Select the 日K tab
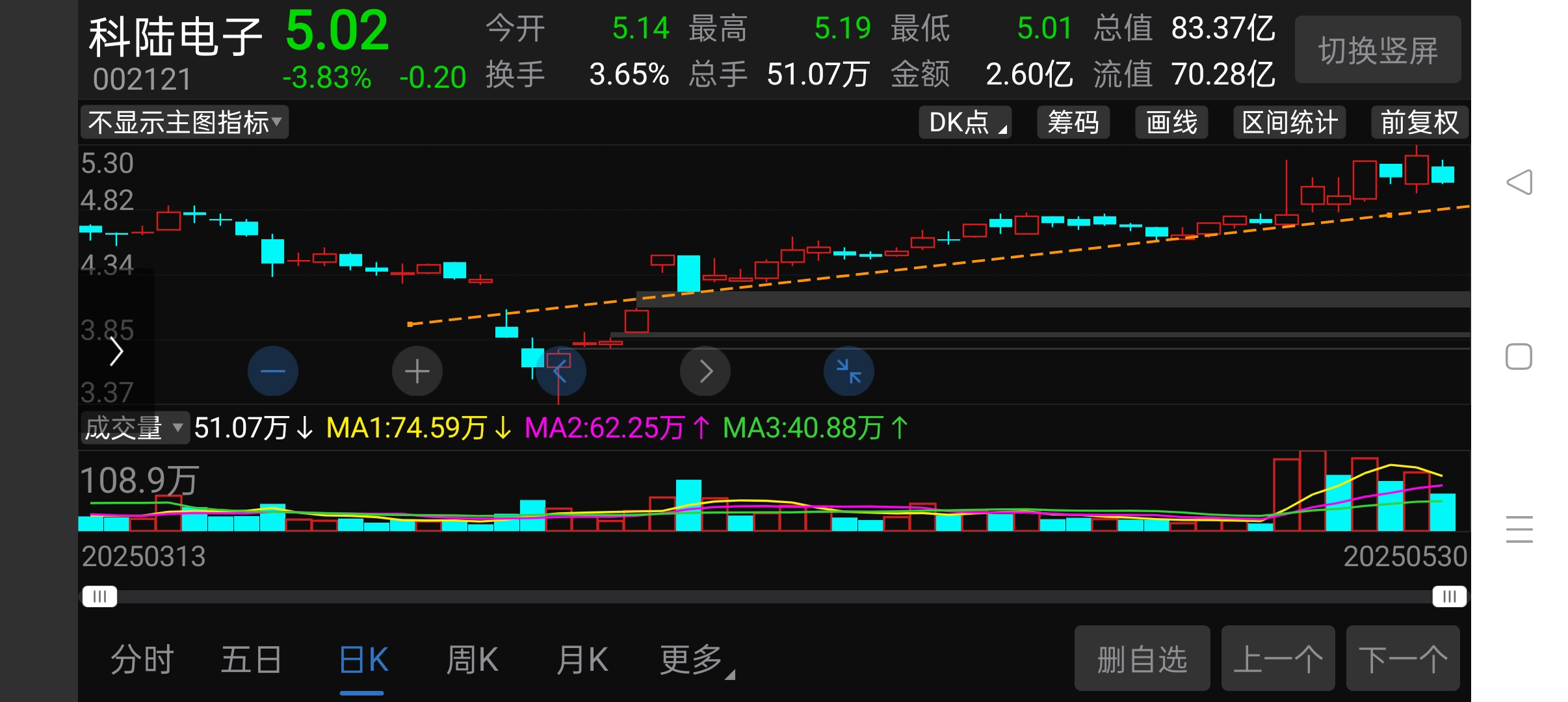This screenshot has width=1568, height=702. coord(363,660)
